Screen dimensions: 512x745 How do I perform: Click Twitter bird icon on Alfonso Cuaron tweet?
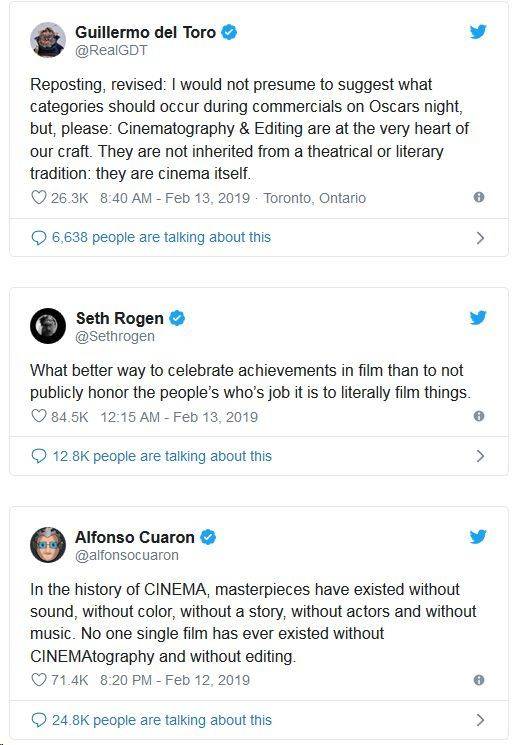tap(478, 536)
